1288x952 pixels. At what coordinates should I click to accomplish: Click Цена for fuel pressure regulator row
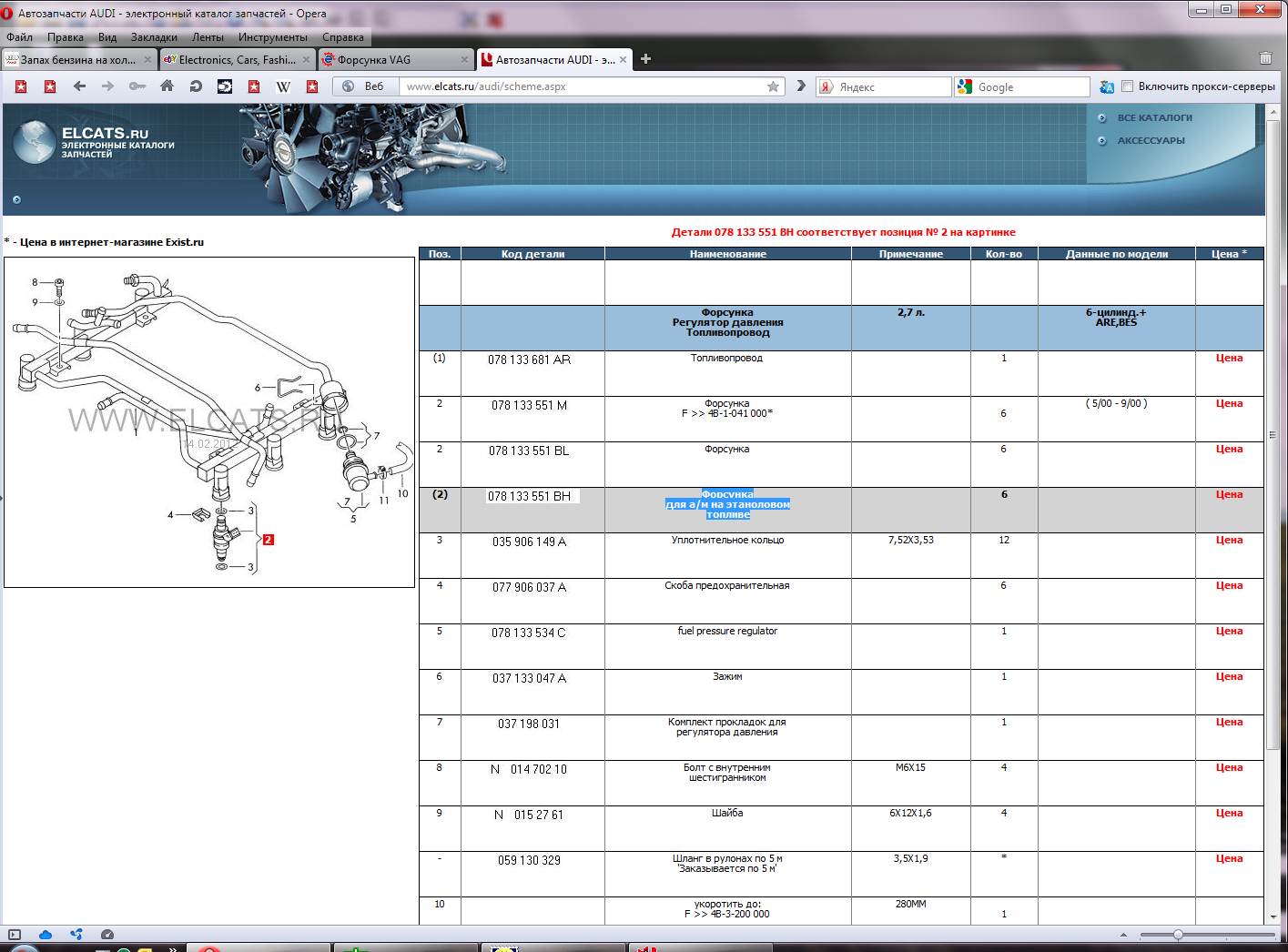(1229, 631)
